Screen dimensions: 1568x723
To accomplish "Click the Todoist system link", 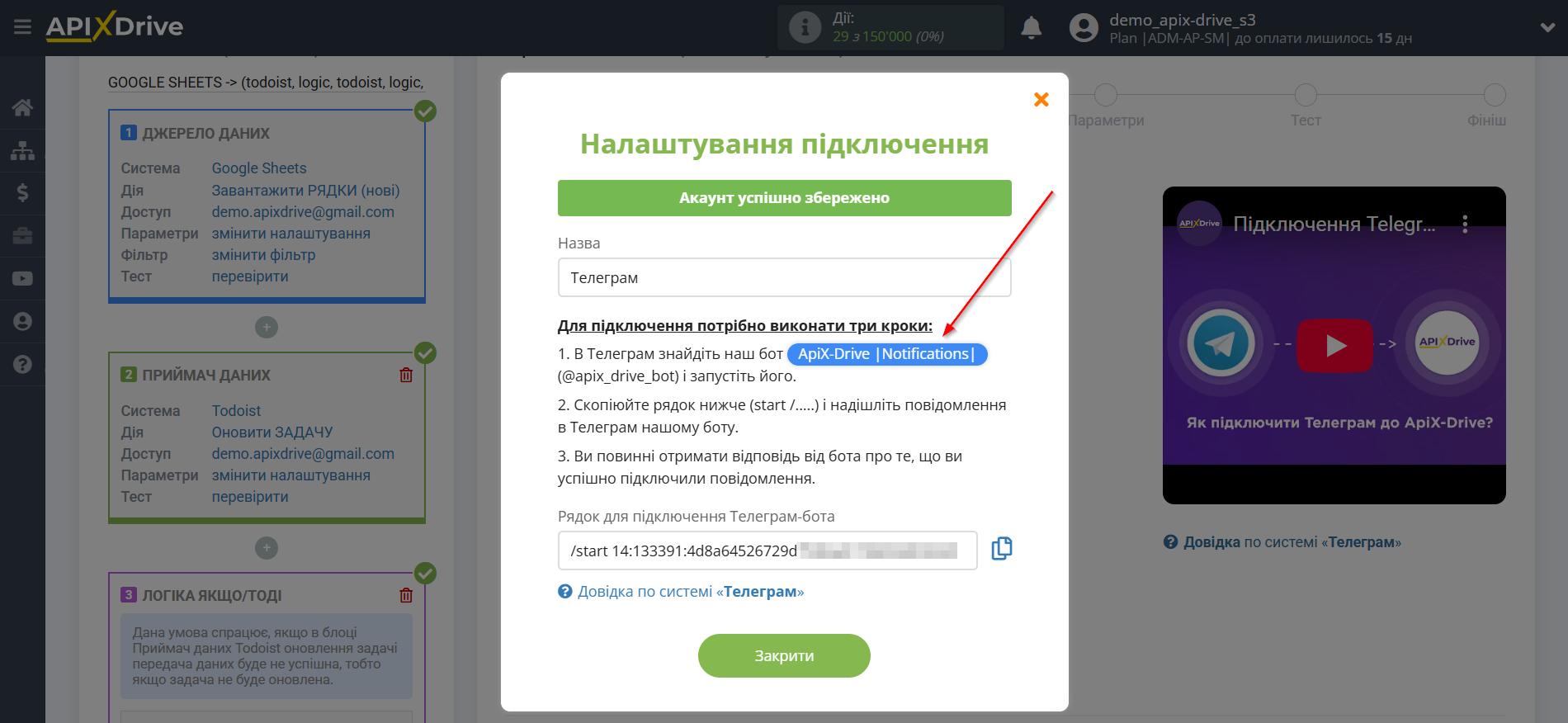I will pyautogui.click(x=236, y=411).
